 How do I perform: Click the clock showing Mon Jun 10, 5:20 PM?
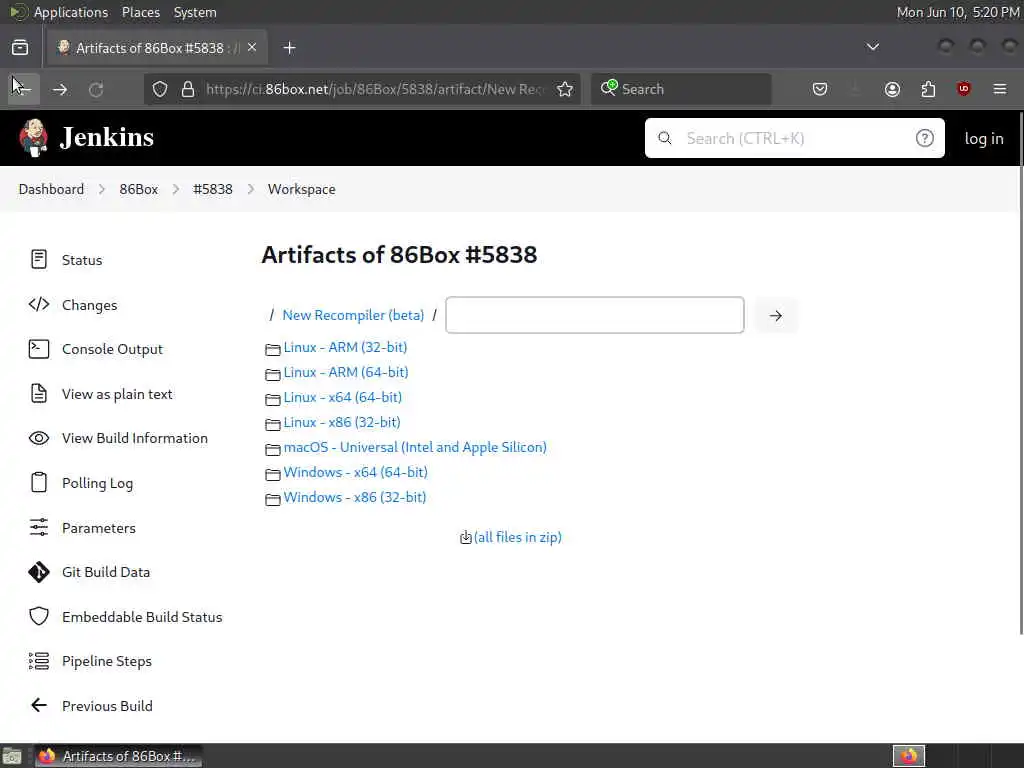pos(957,12)
